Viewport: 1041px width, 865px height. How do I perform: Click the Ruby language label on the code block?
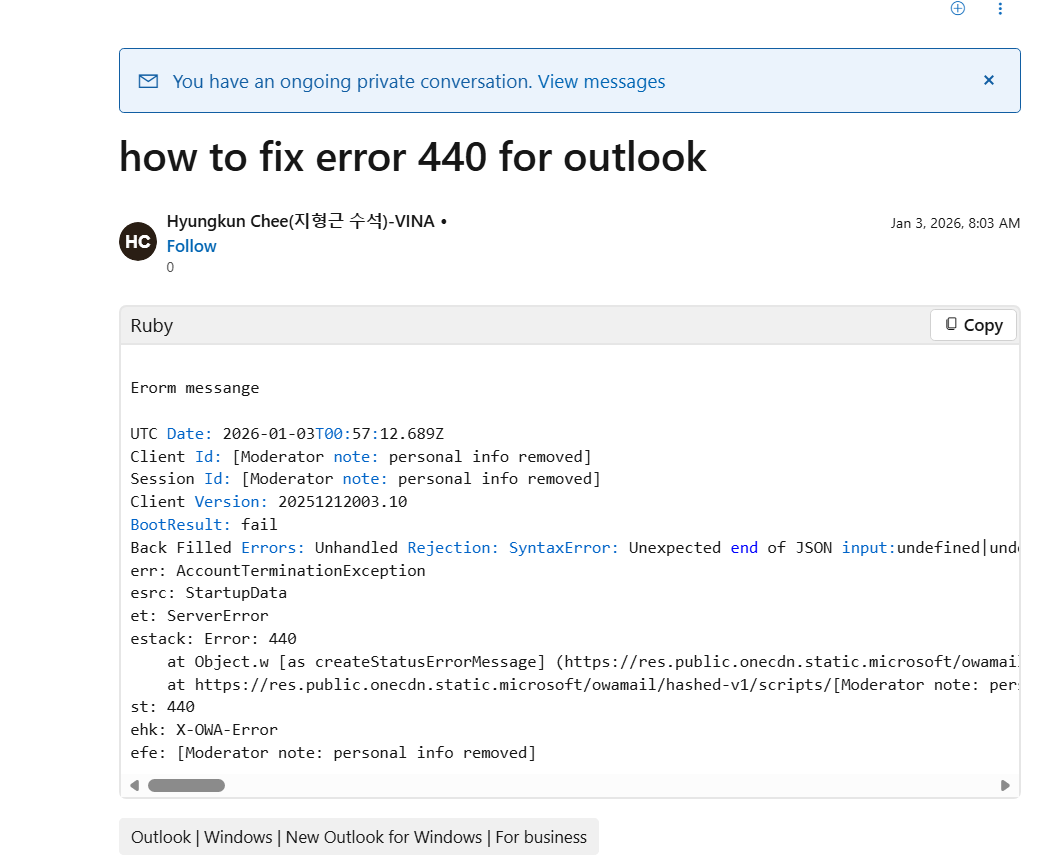(x=150, y=325)
